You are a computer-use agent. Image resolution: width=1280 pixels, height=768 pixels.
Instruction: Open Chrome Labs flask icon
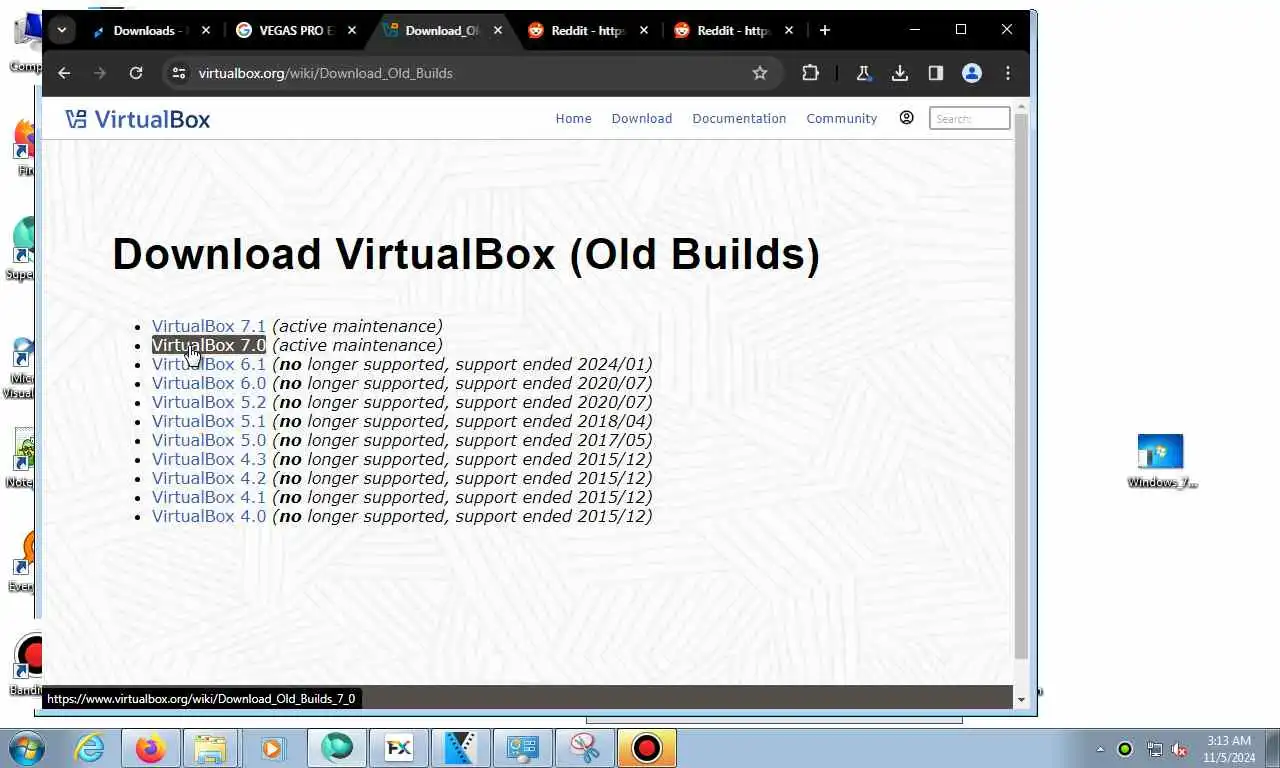(x=863, y=73)
